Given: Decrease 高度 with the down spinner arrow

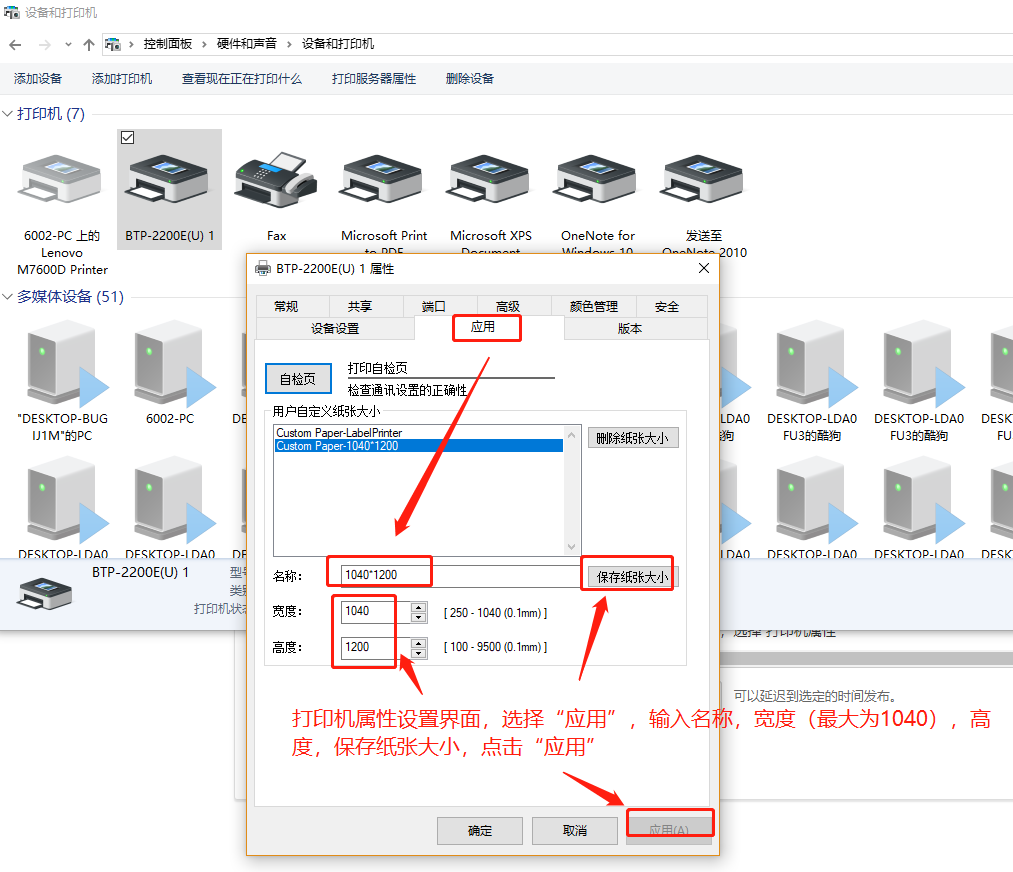Looking at the screenshot, I should tap(419, 653).
